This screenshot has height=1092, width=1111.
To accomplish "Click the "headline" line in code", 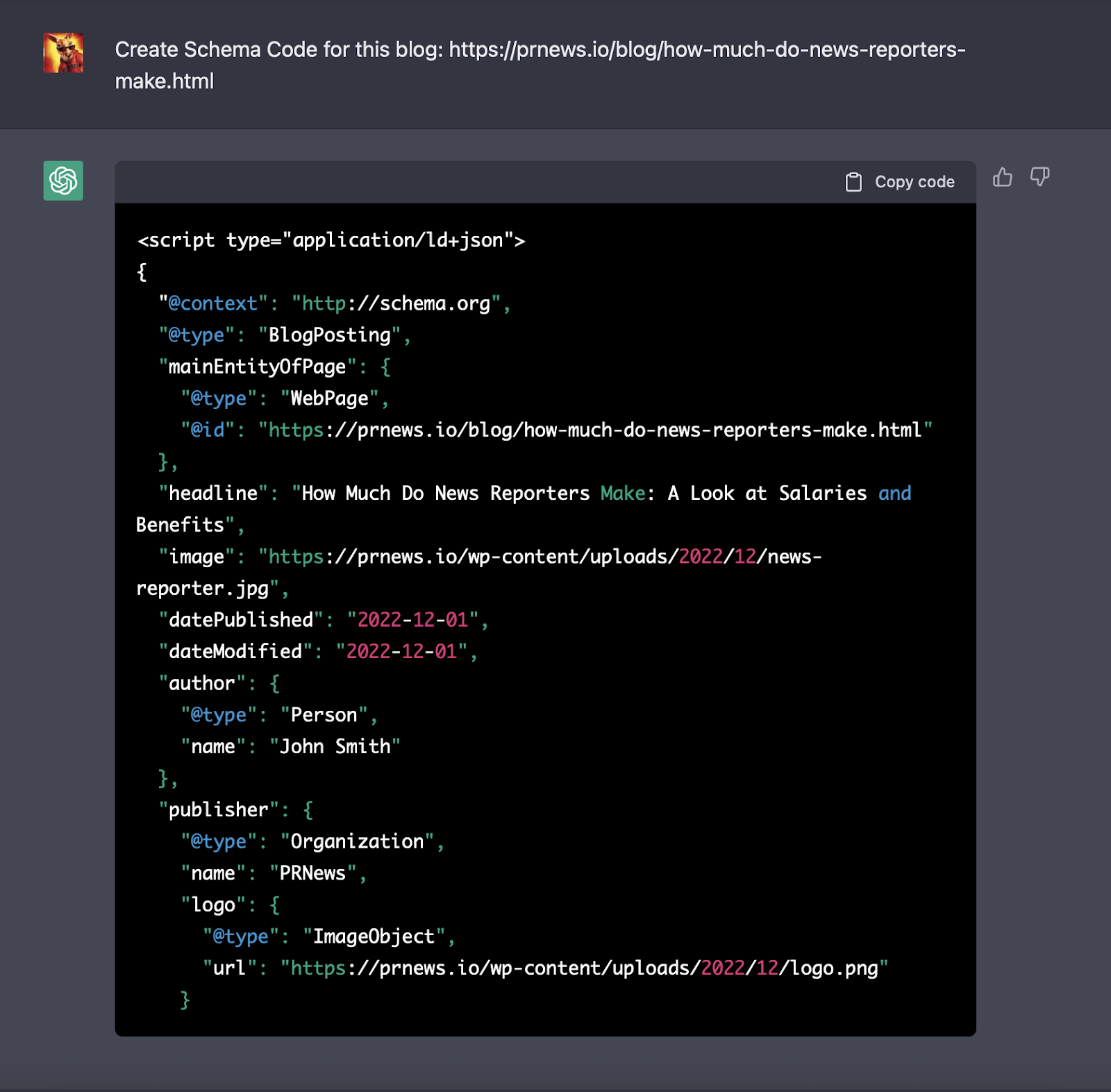I will pyautogui.click(x=524, y=509).
